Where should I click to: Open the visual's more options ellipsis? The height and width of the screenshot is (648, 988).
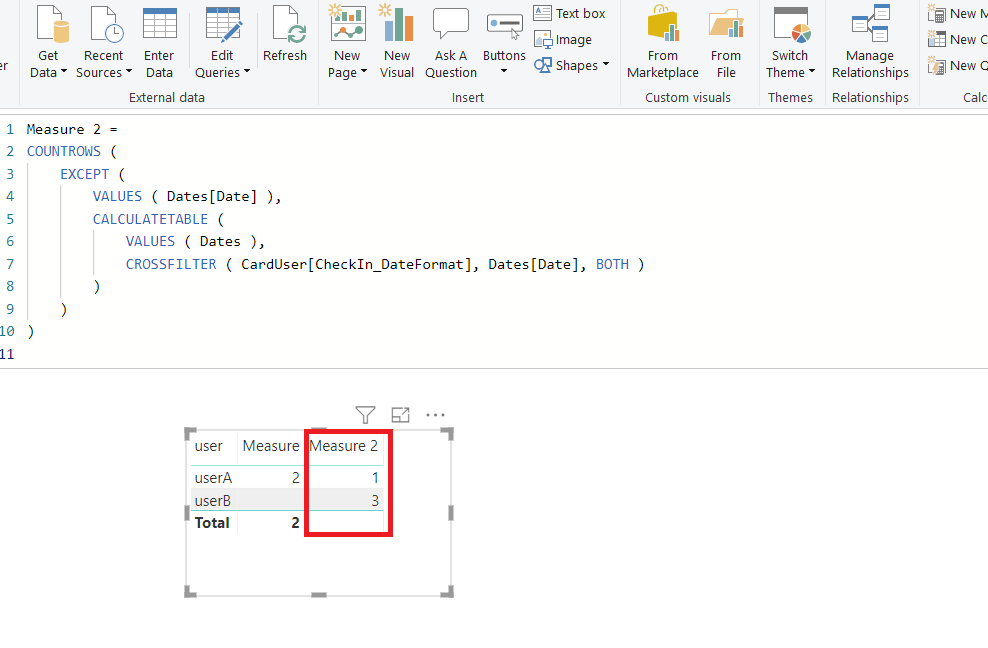pyautogui.click(x=435, y=414)
